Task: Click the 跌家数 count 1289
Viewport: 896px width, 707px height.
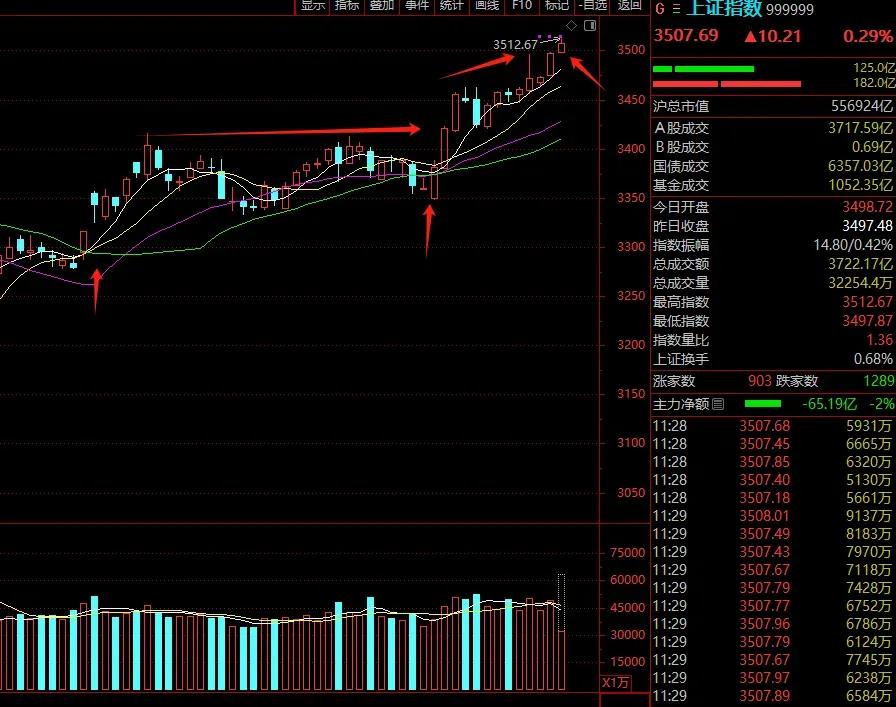Action: 879,381
